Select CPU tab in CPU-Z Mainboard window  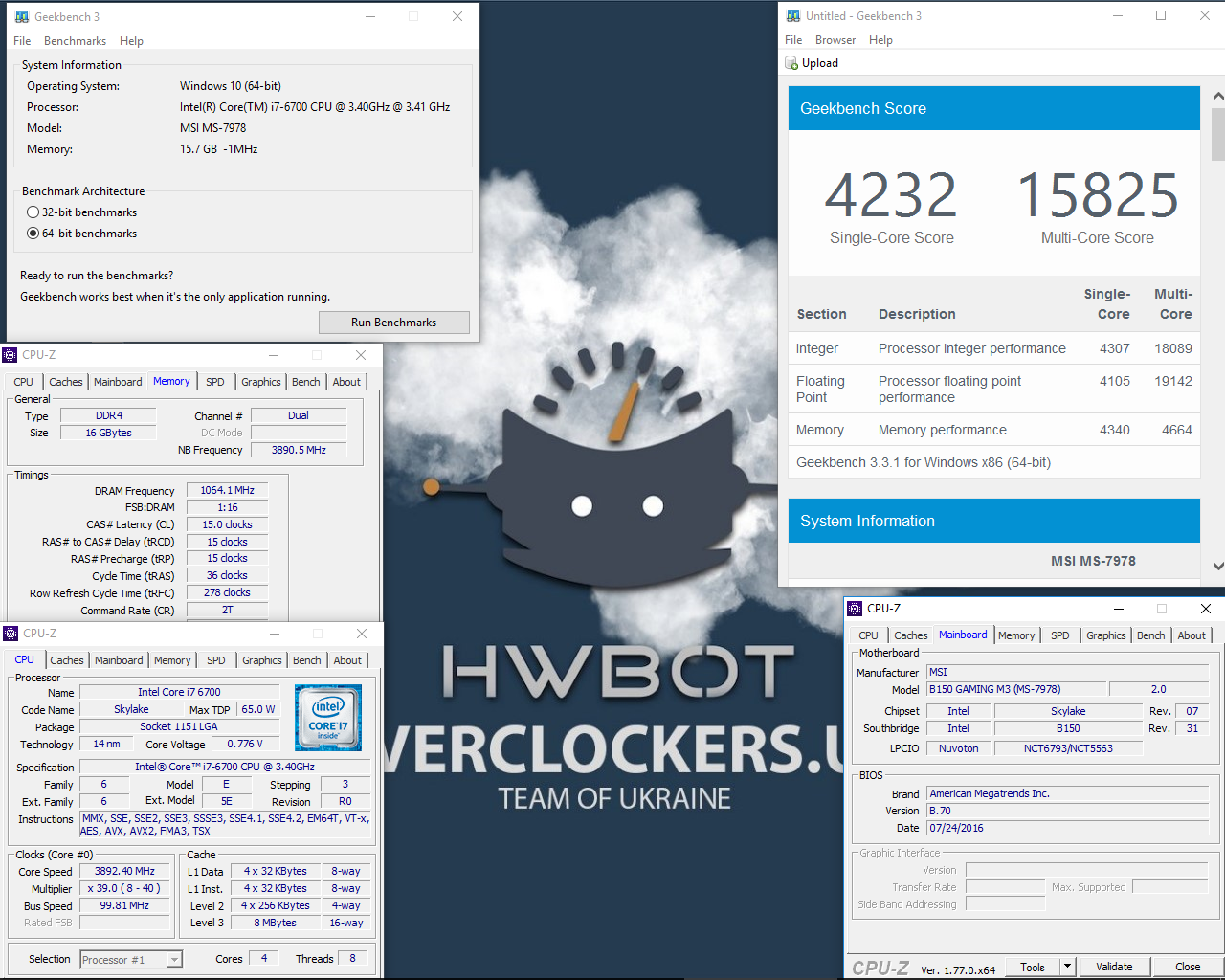click(869, 635)
